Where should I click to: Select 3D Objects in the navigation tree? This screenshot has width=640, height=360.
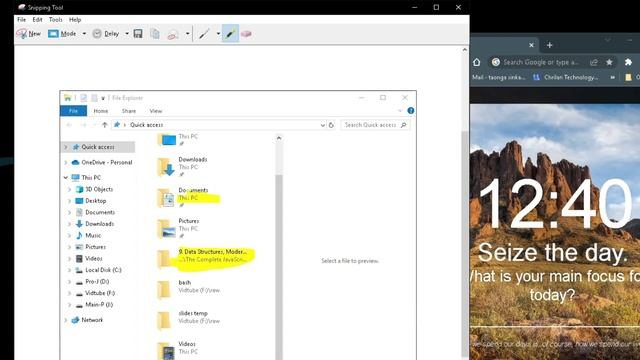(99, 189)
